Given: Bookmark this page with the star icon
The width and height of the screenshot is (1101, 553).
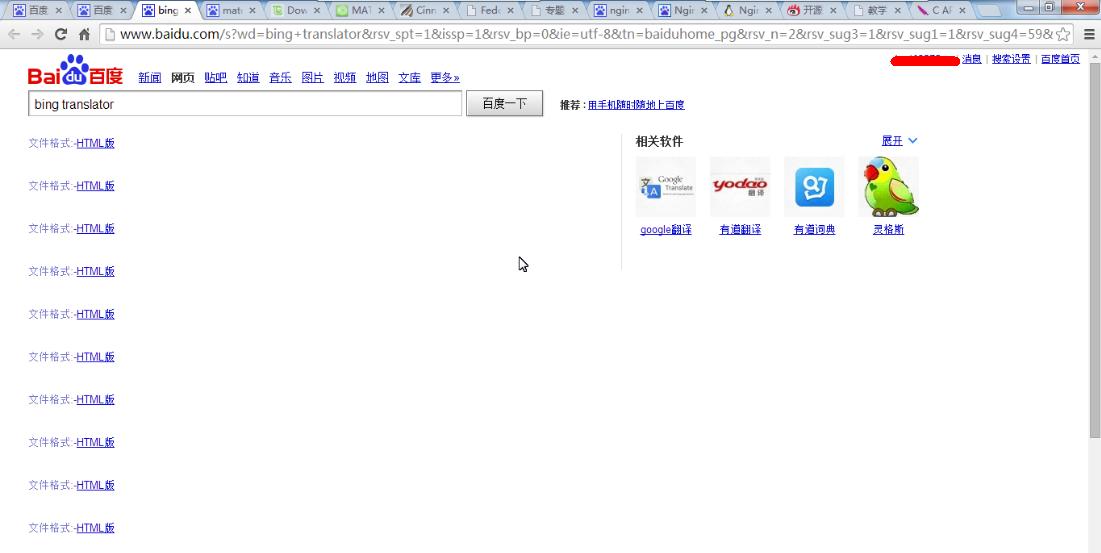Looking at the screenshot, I should (x=1063, y=34).
